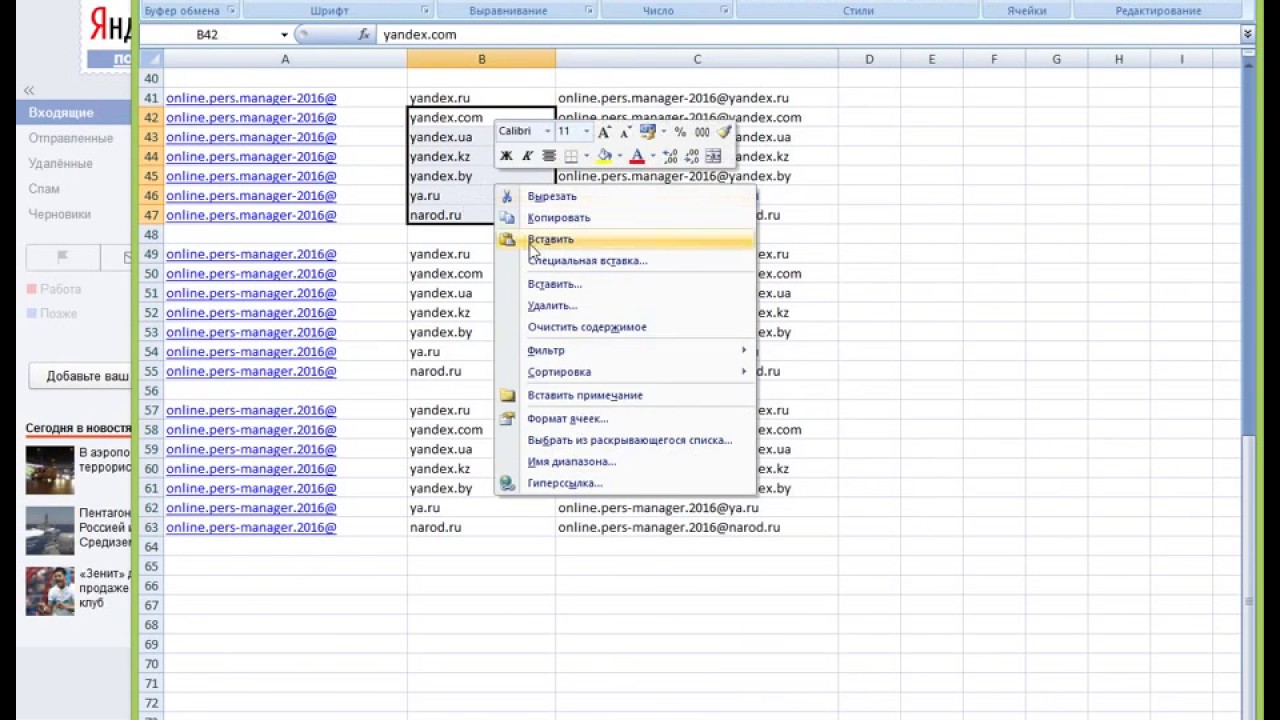Open Удалённые folder in Yandex mail

[60, 163]
